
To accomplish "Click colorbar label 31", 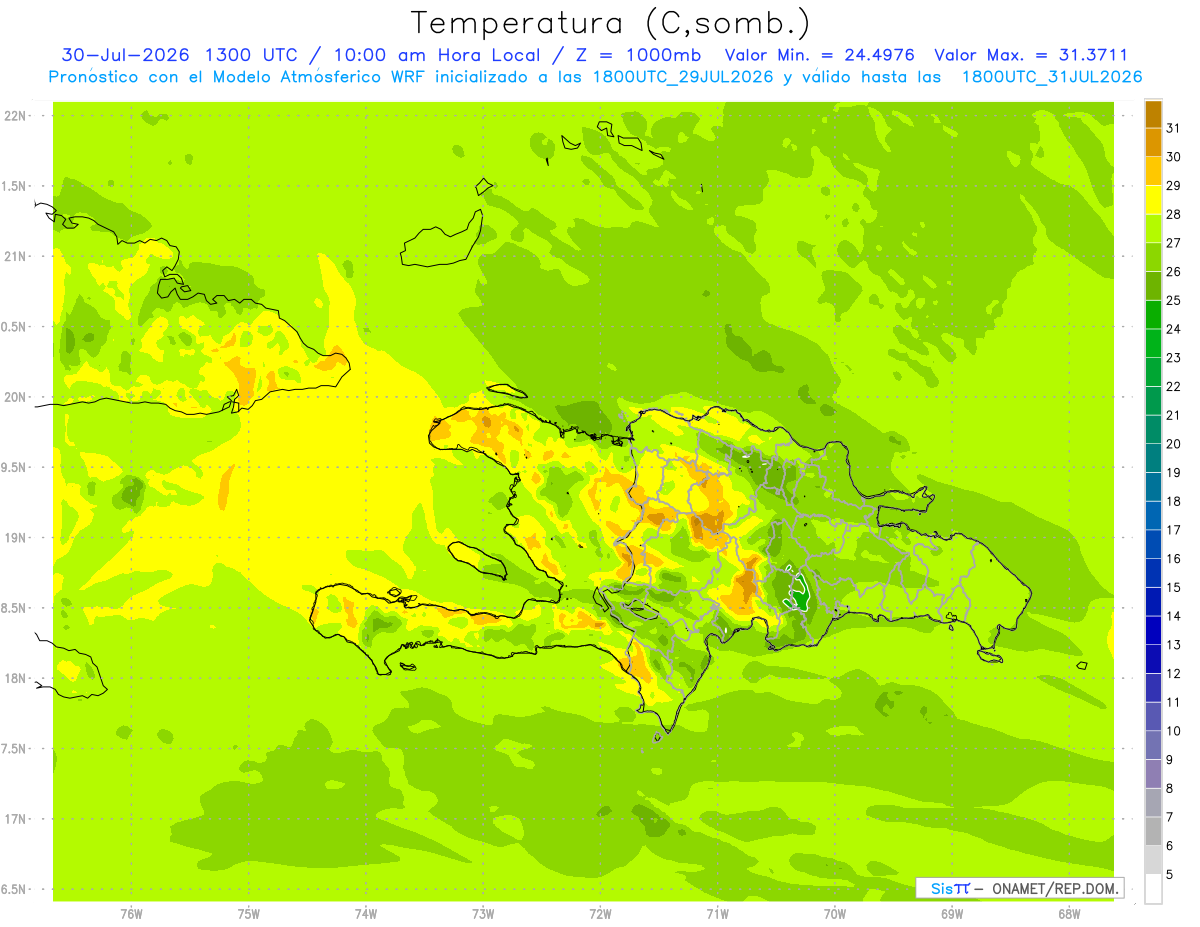I will 1174,128.
